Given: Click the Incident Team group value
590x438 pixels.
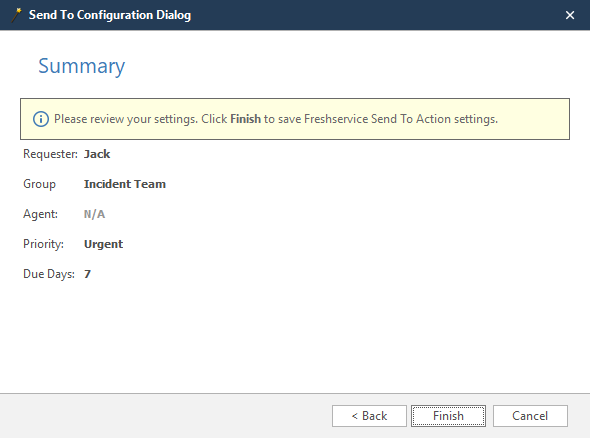Looking at the screenshot, I should pos(125,184).
